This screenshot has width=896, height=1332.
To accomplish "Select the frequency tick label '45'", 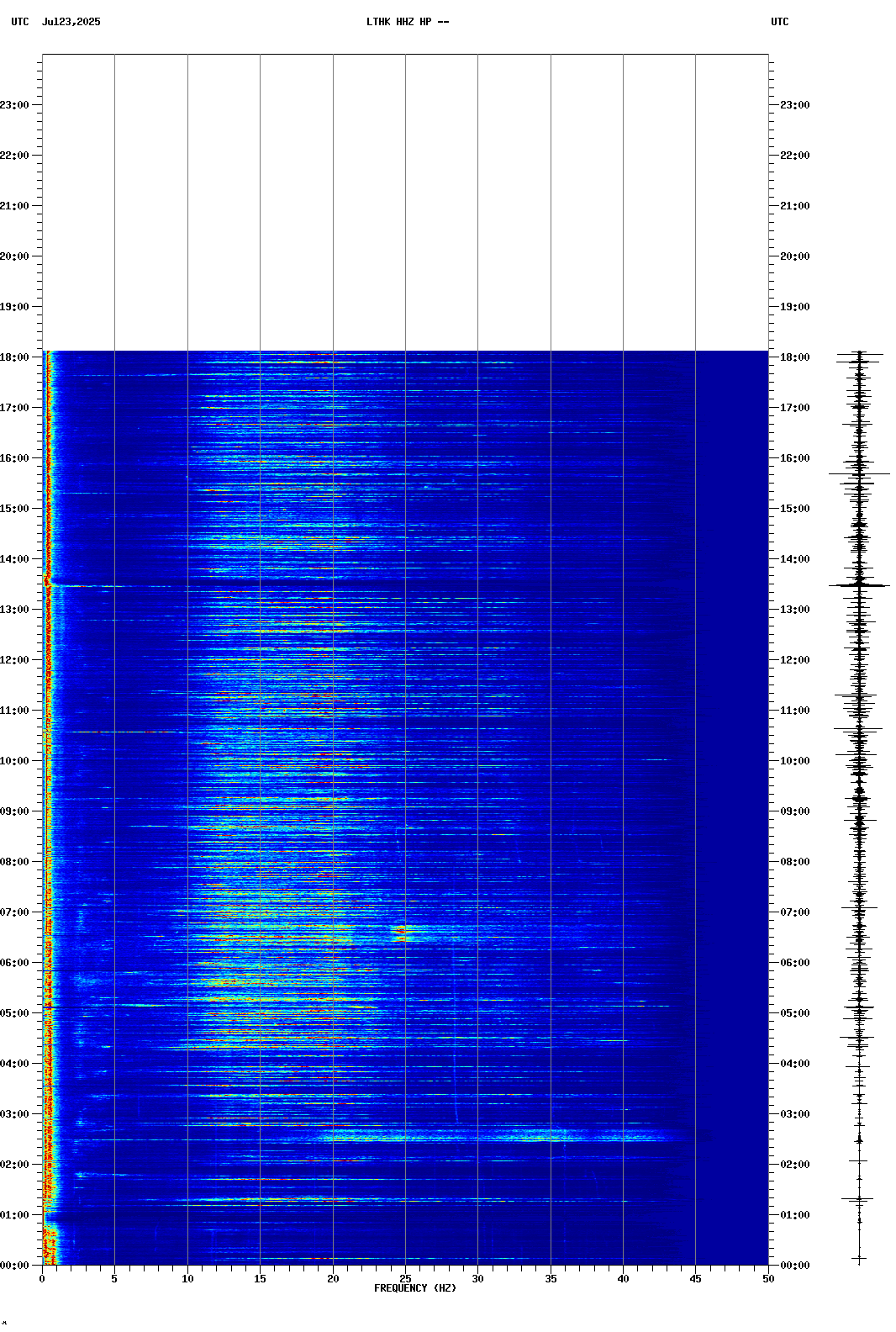I will (x=695, y=1279).
